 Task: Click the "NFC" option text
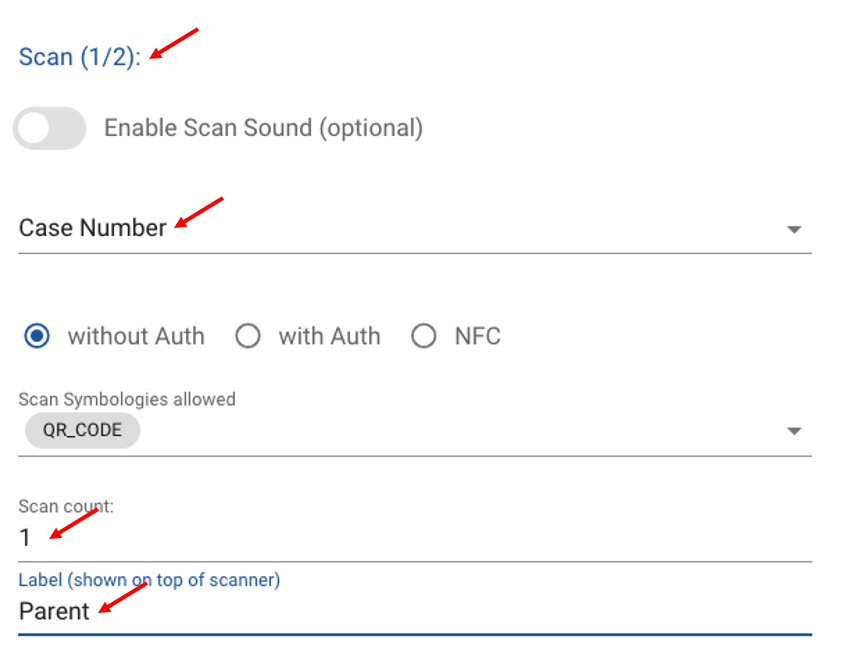477,336
